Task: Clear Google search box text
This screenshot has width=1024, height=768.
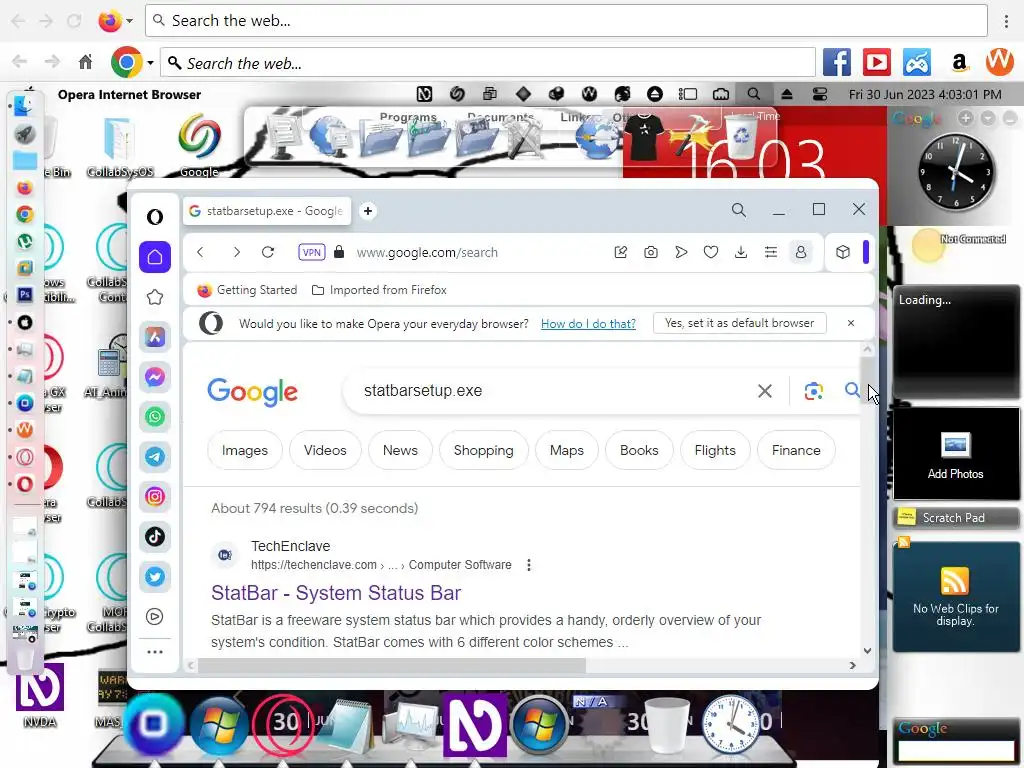Action: [765, 391]
